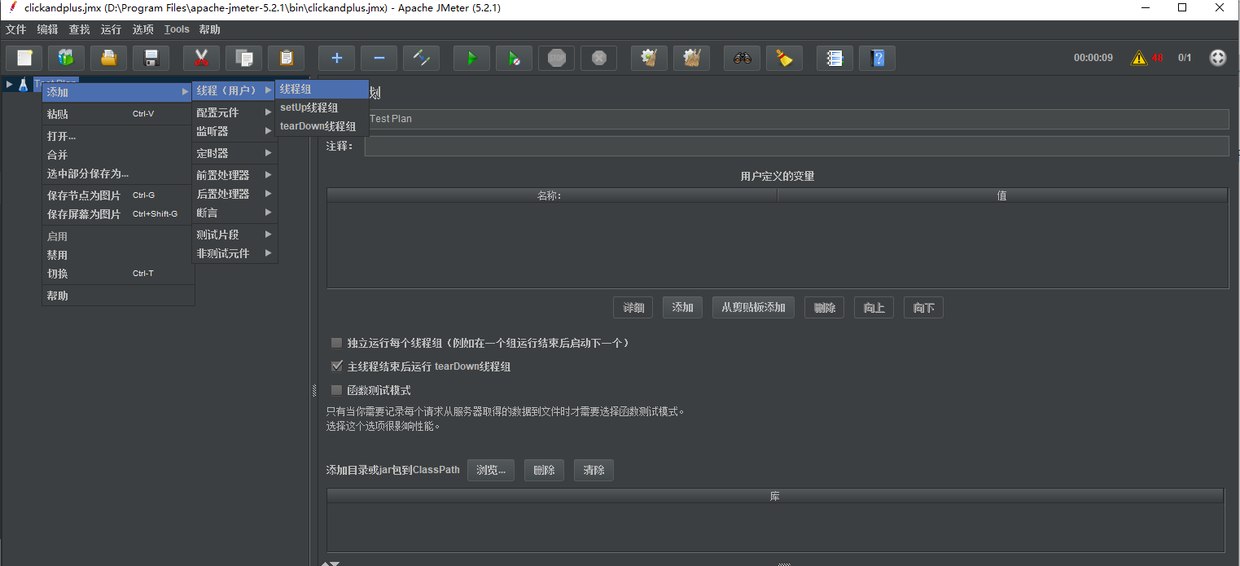Expand 配置元件 submenu

point(234,113)
